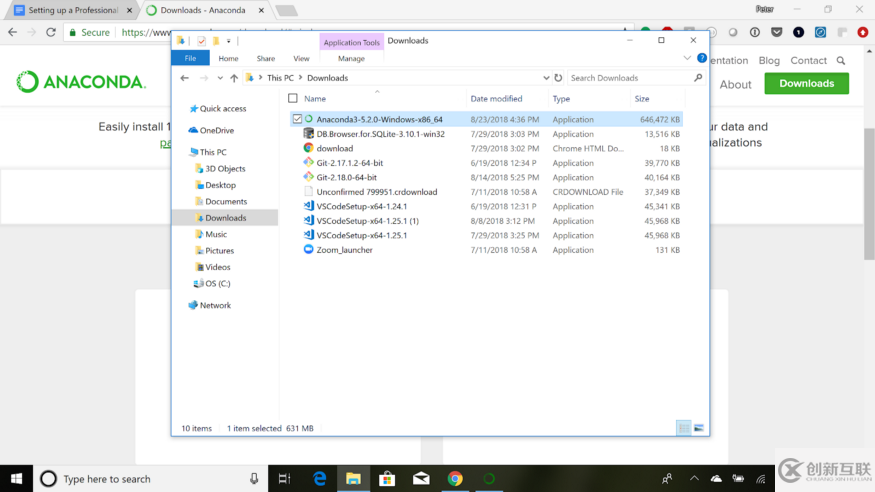Click the green Downloads button on Anaconda

[806, 84]
